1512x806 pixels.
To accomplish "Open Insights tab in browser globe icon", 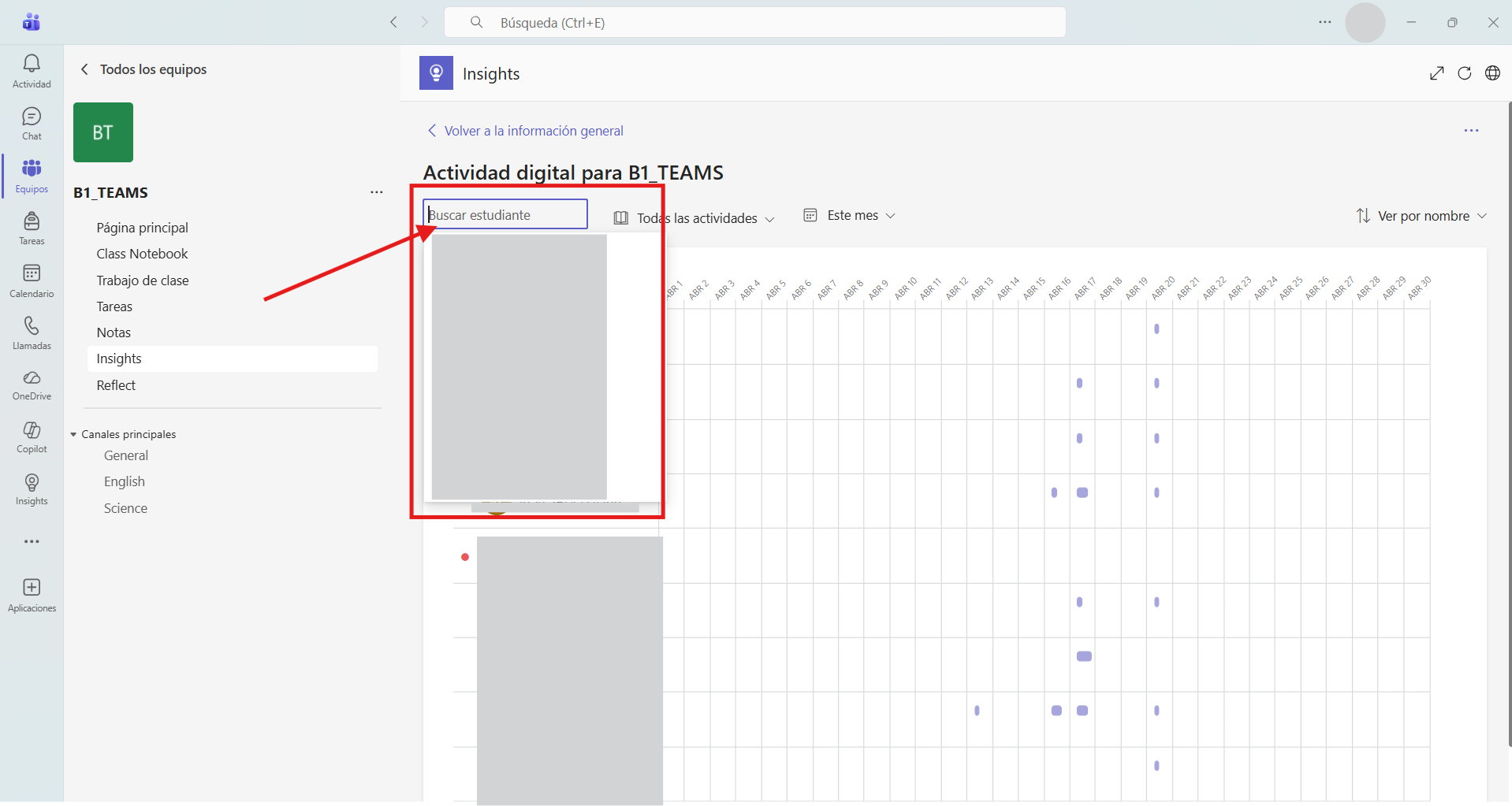I will (1492, 73).
